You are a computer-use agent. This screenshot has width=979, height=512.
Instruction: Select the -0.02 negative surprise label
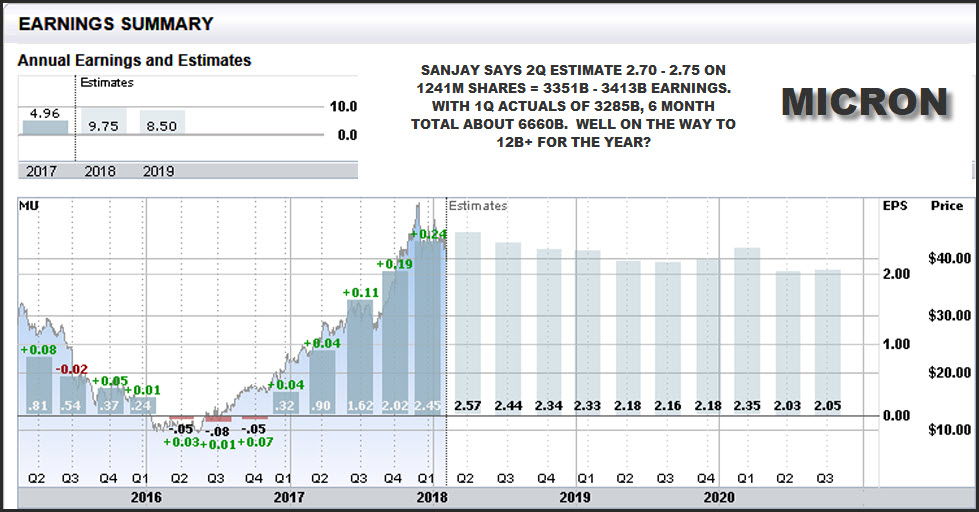(71, 369)
